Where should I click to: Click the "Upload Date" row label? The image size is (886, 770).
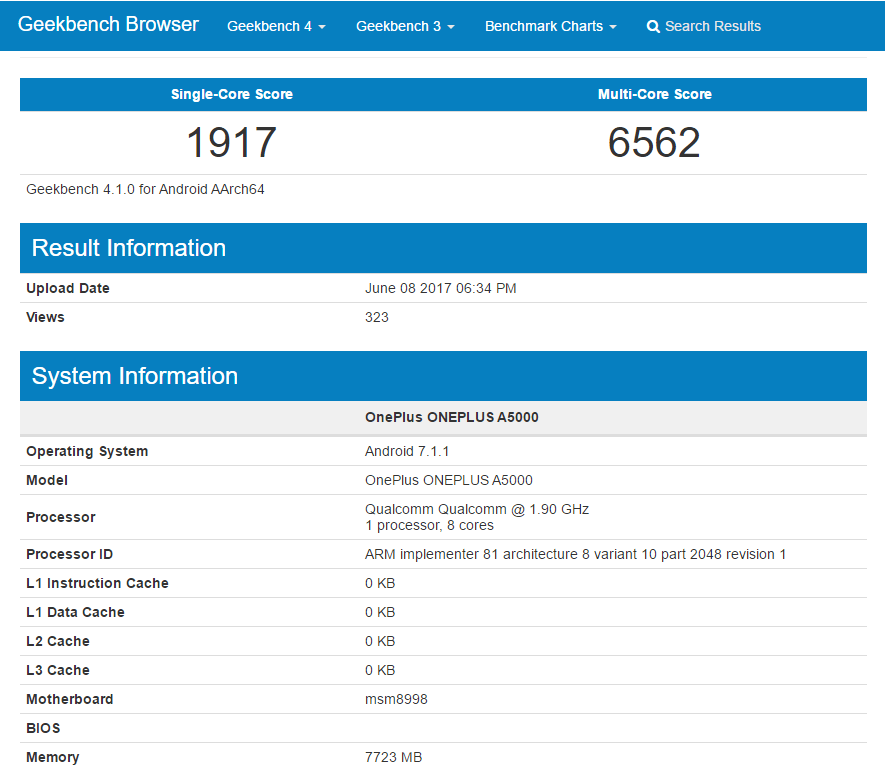(68, 288)
